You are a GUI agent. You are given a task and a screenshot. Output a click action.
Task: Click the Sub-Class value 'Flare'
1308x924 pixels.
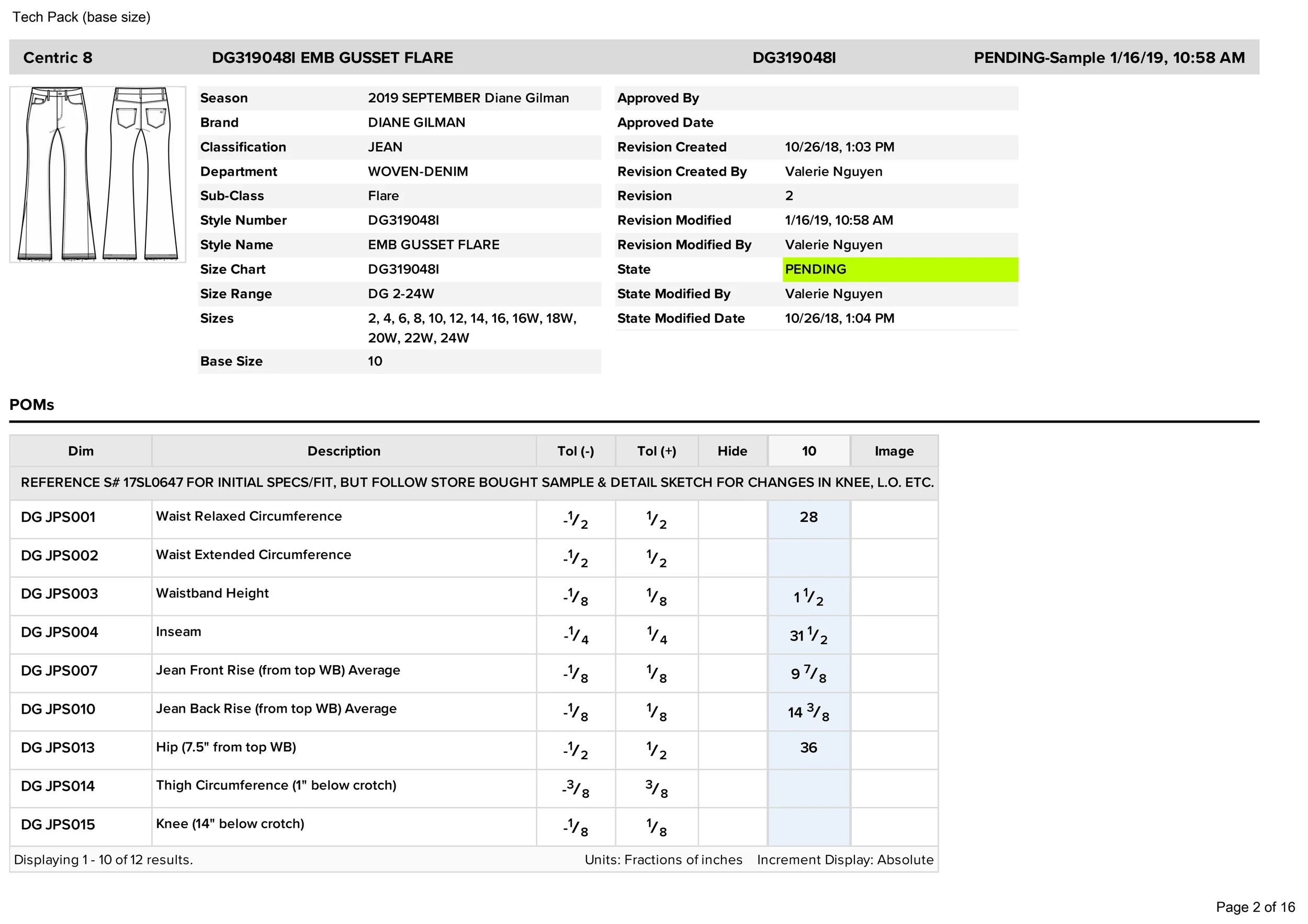(384, 196)
